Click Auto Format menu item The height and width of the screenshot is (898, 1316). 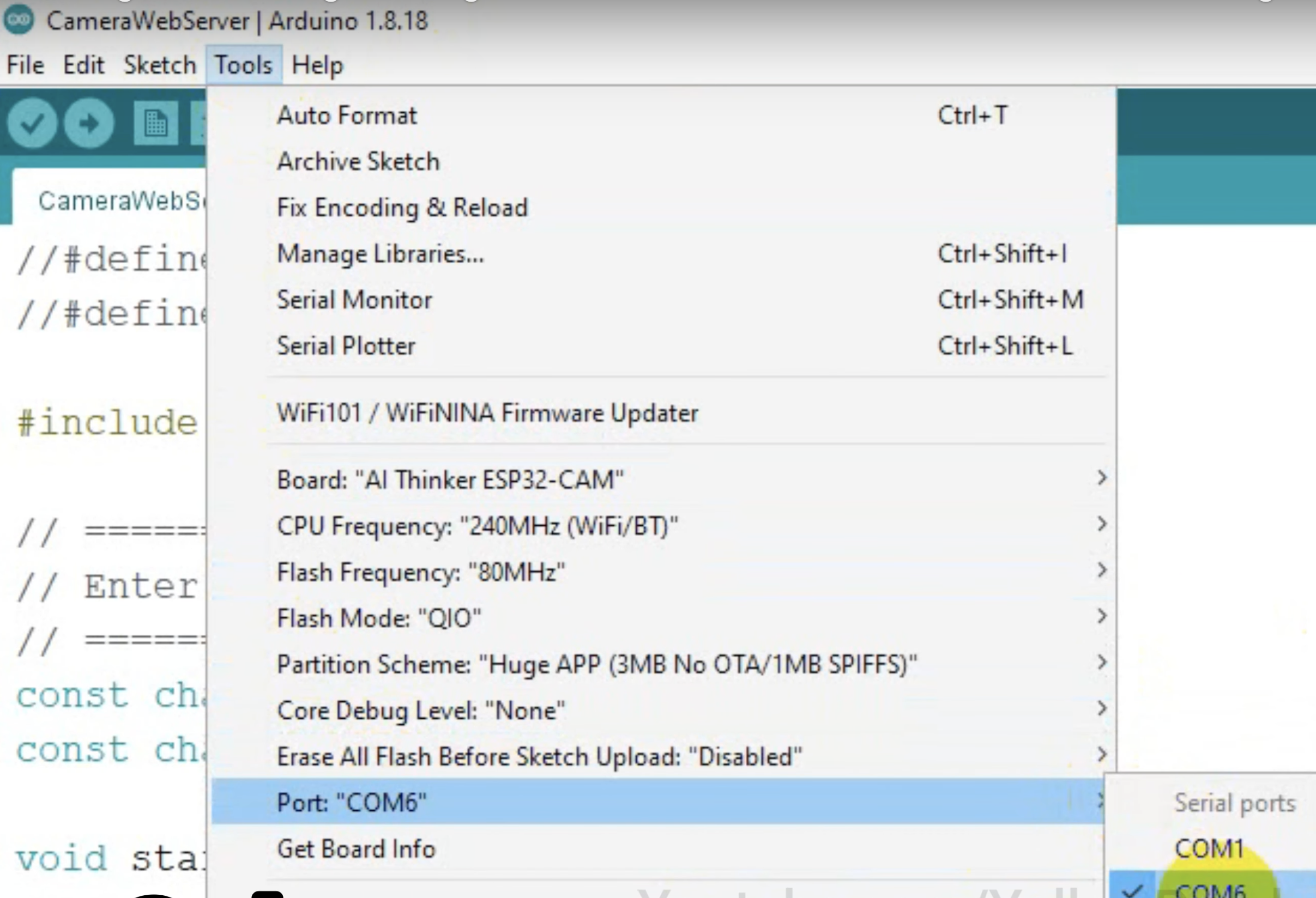click(347, 116)
